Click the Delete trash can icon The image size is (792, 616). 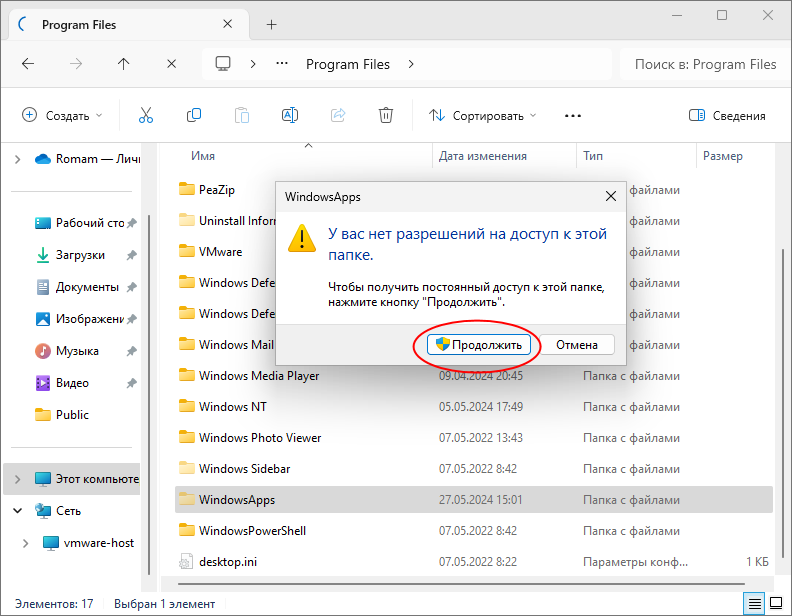coord(386,116)
